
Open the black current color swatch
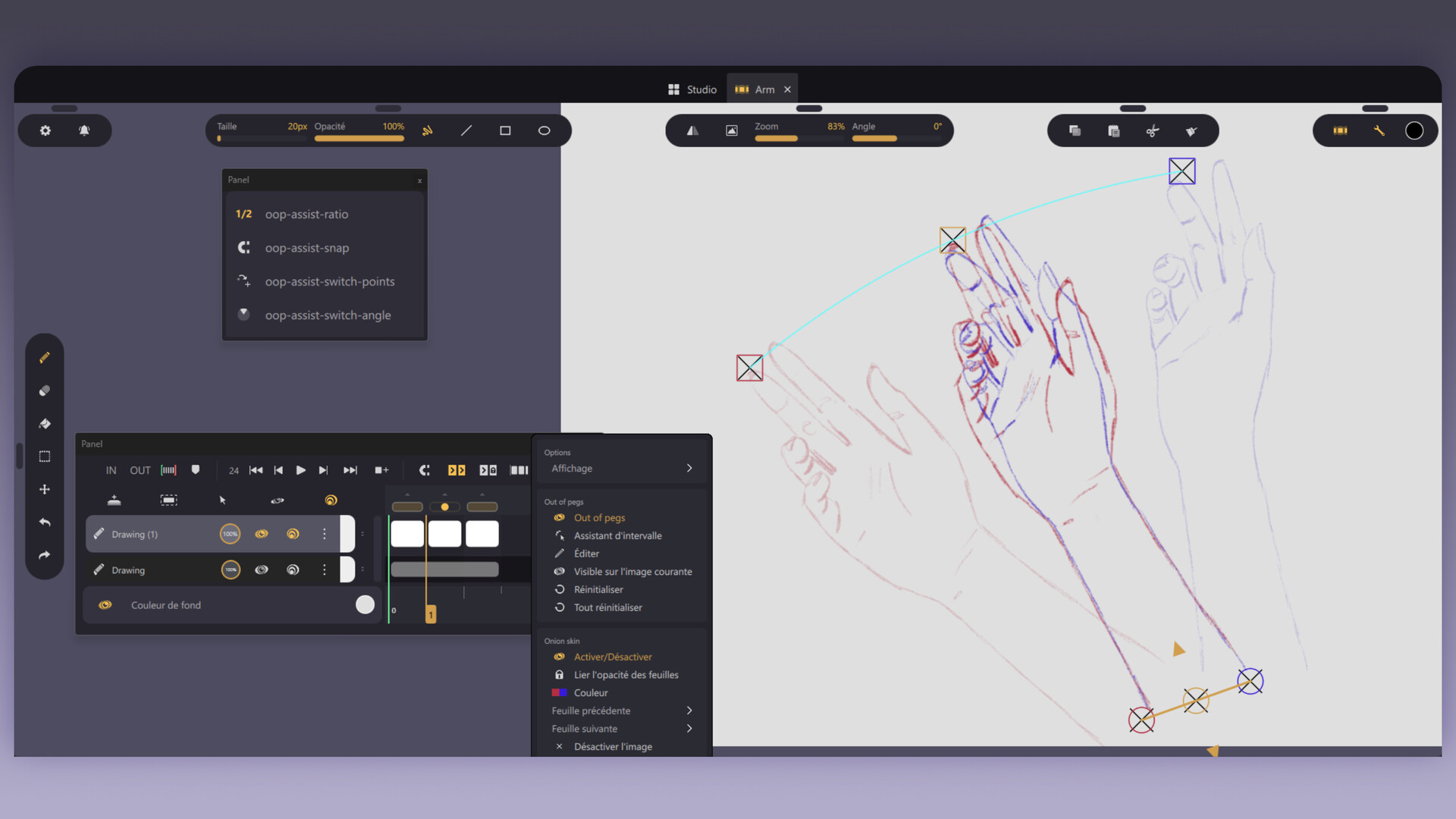(1414, 130)
